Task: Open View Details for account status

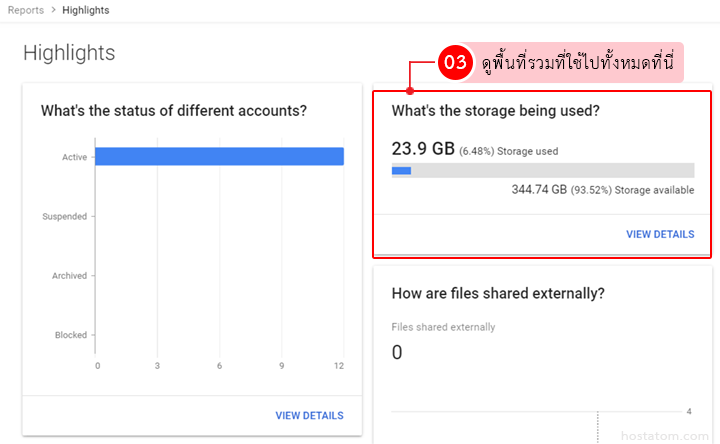Action: [309, 415]
